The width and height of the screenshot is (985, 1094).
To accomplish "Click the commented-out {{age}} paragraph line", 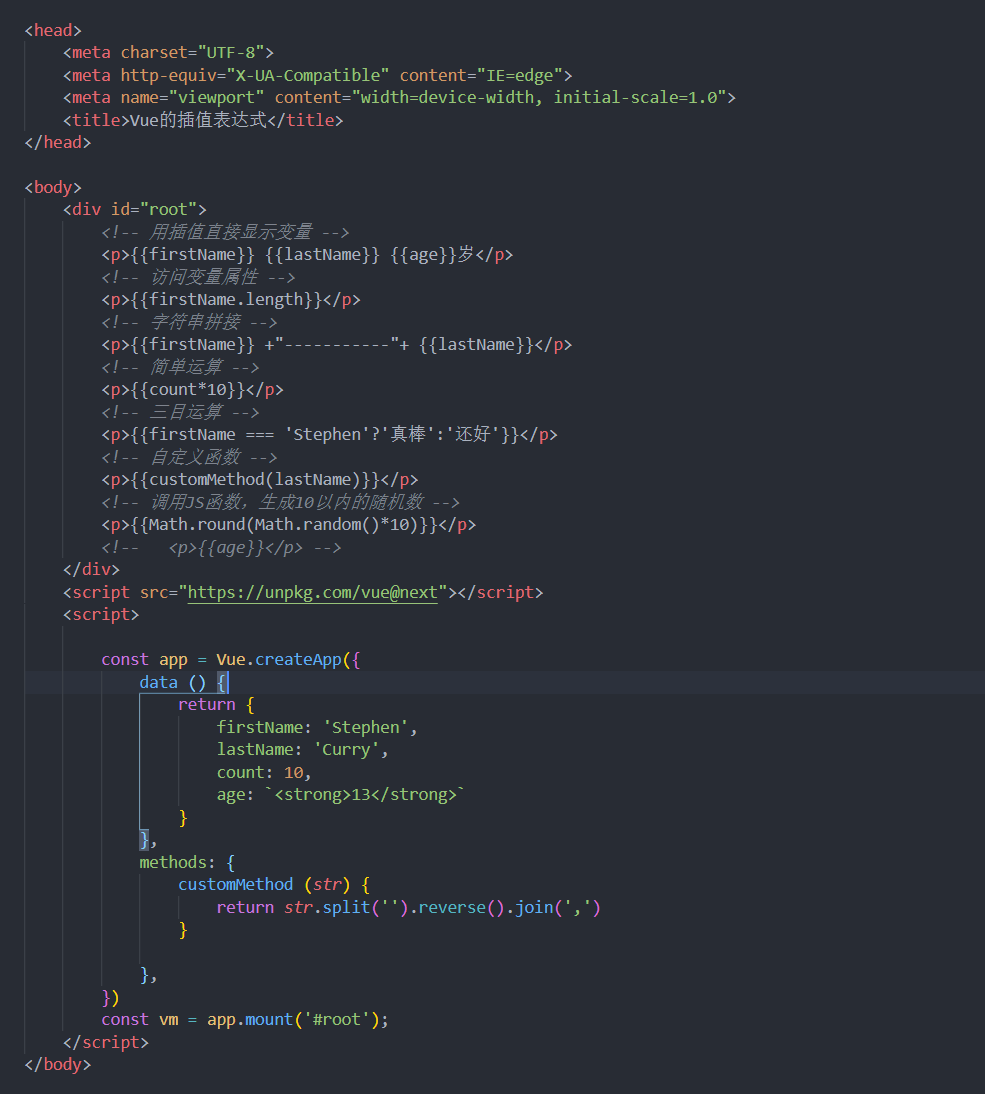I will click(x=221, y=547).
